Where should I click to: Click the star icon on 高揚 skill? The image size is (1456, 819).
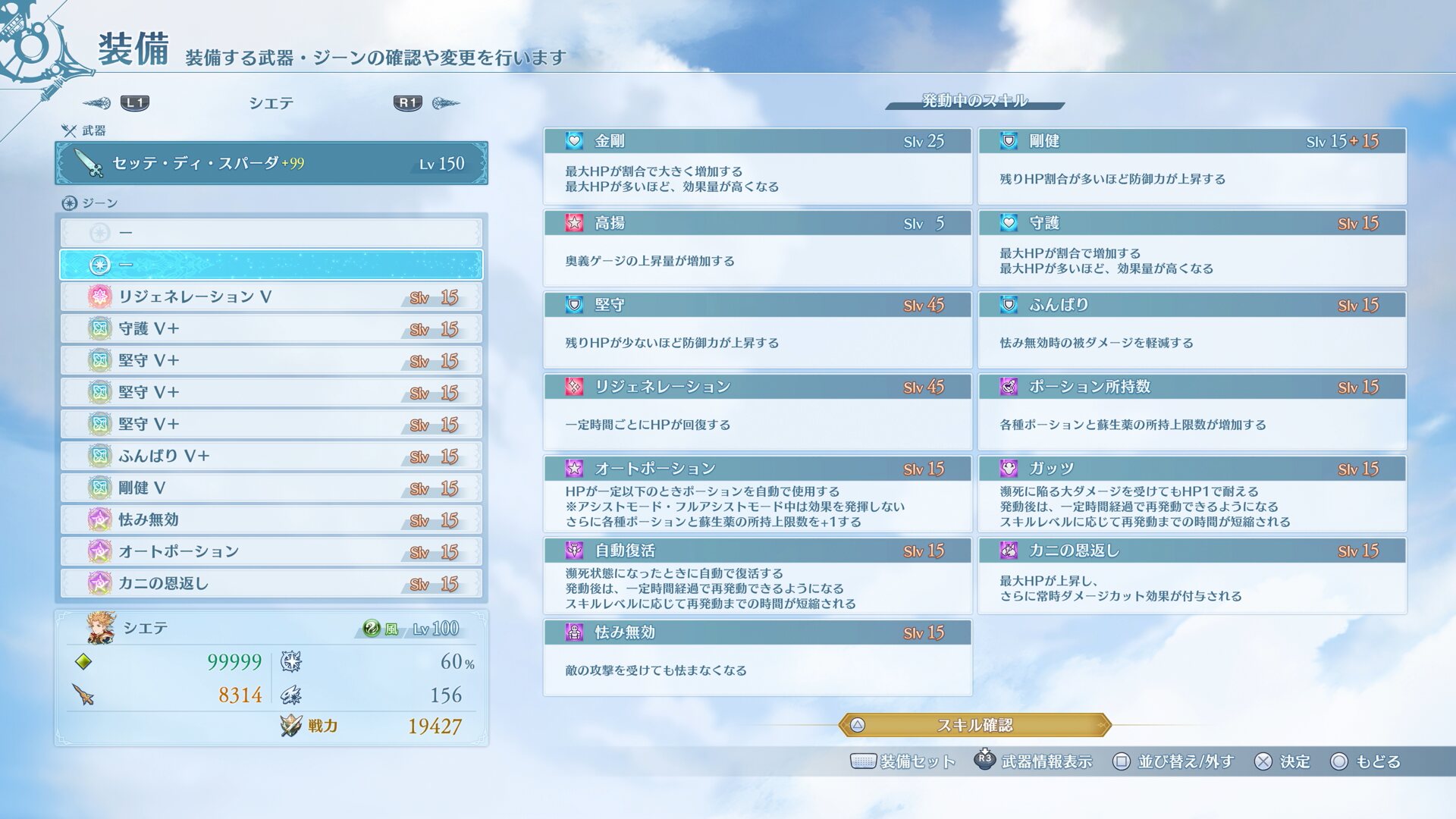(574, 223)
